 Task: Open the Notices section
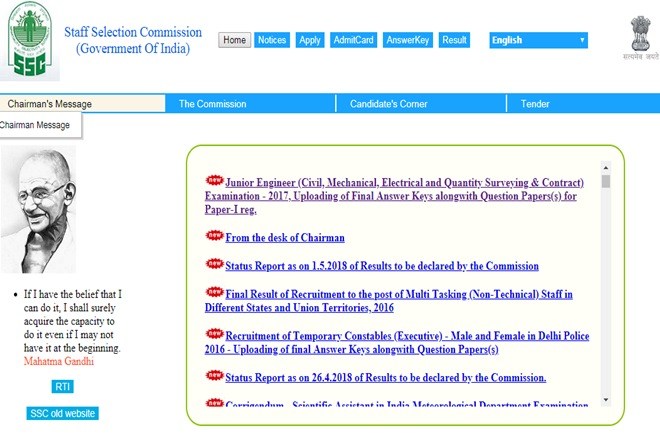click(272, 40)
